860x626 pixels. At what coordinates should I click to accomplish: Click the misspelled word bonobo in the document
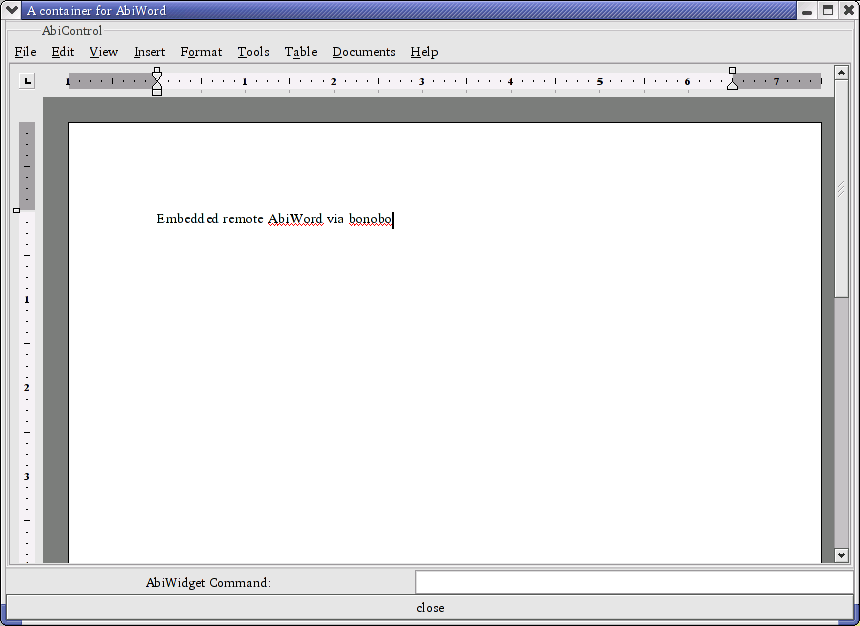370,219
